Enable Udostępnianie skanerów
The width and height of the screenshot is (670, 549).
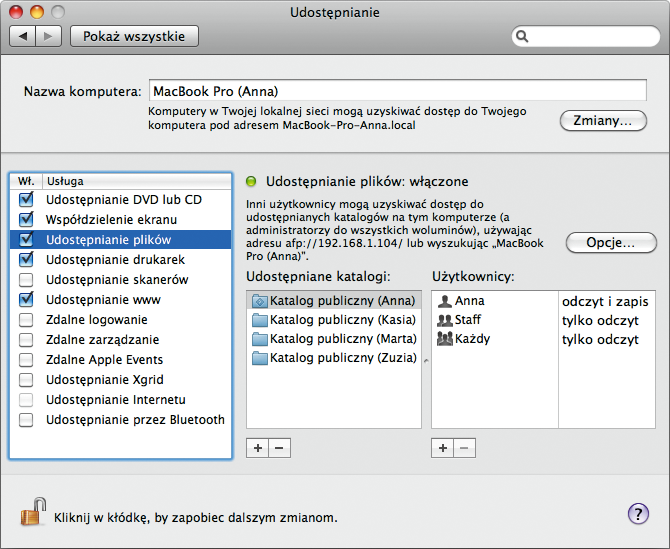(26, 279)
